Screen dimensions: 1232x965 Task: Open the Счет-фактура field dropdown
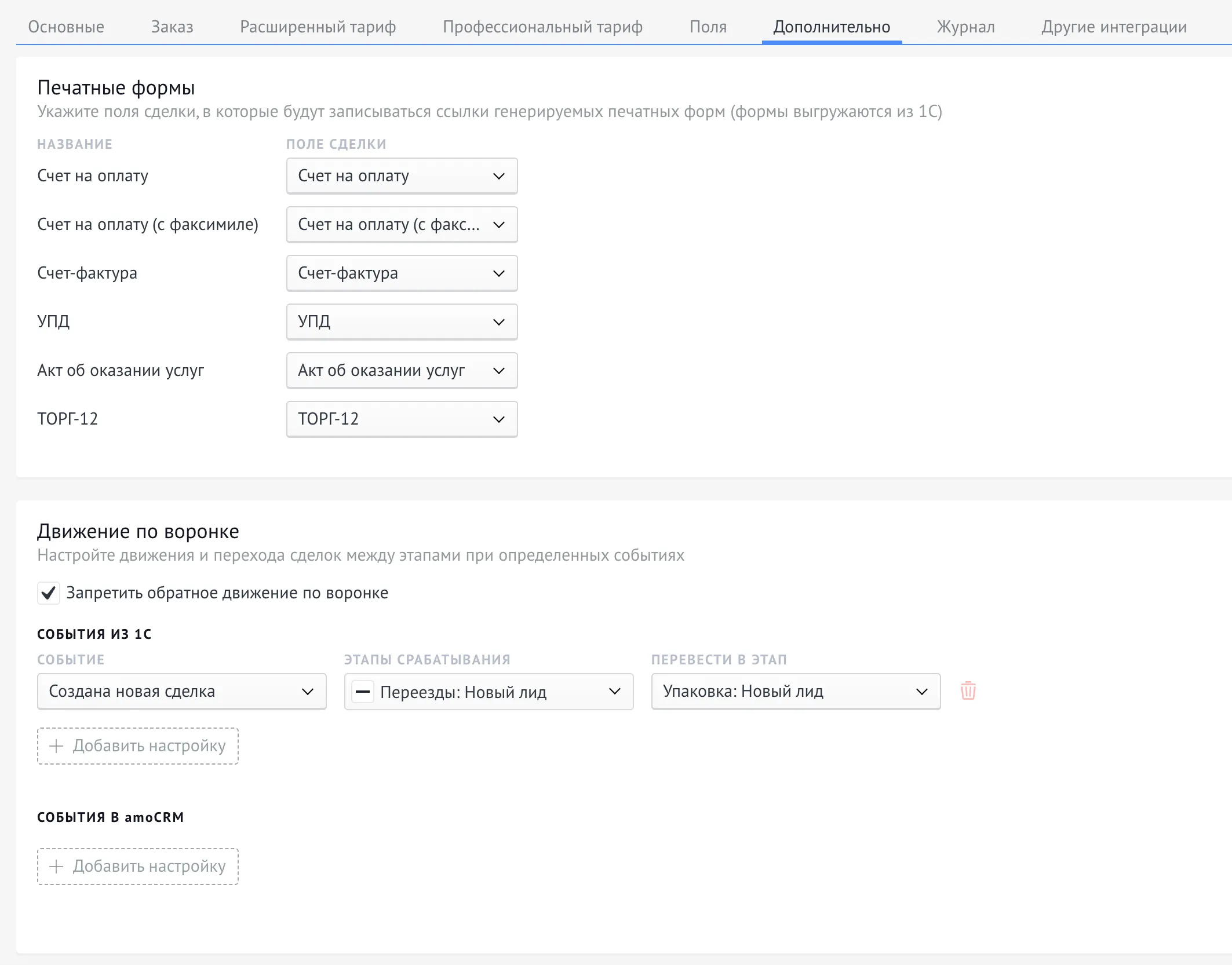click(402, 273)
